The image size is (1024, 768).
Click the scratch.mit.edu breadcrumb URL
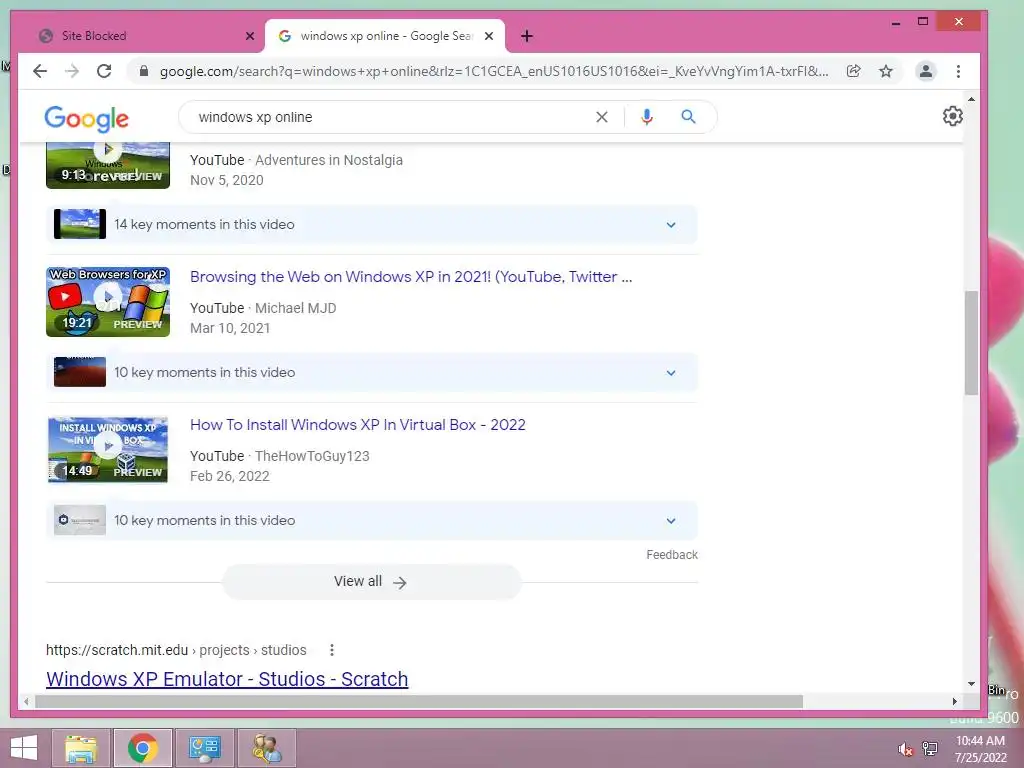point(176,650)
